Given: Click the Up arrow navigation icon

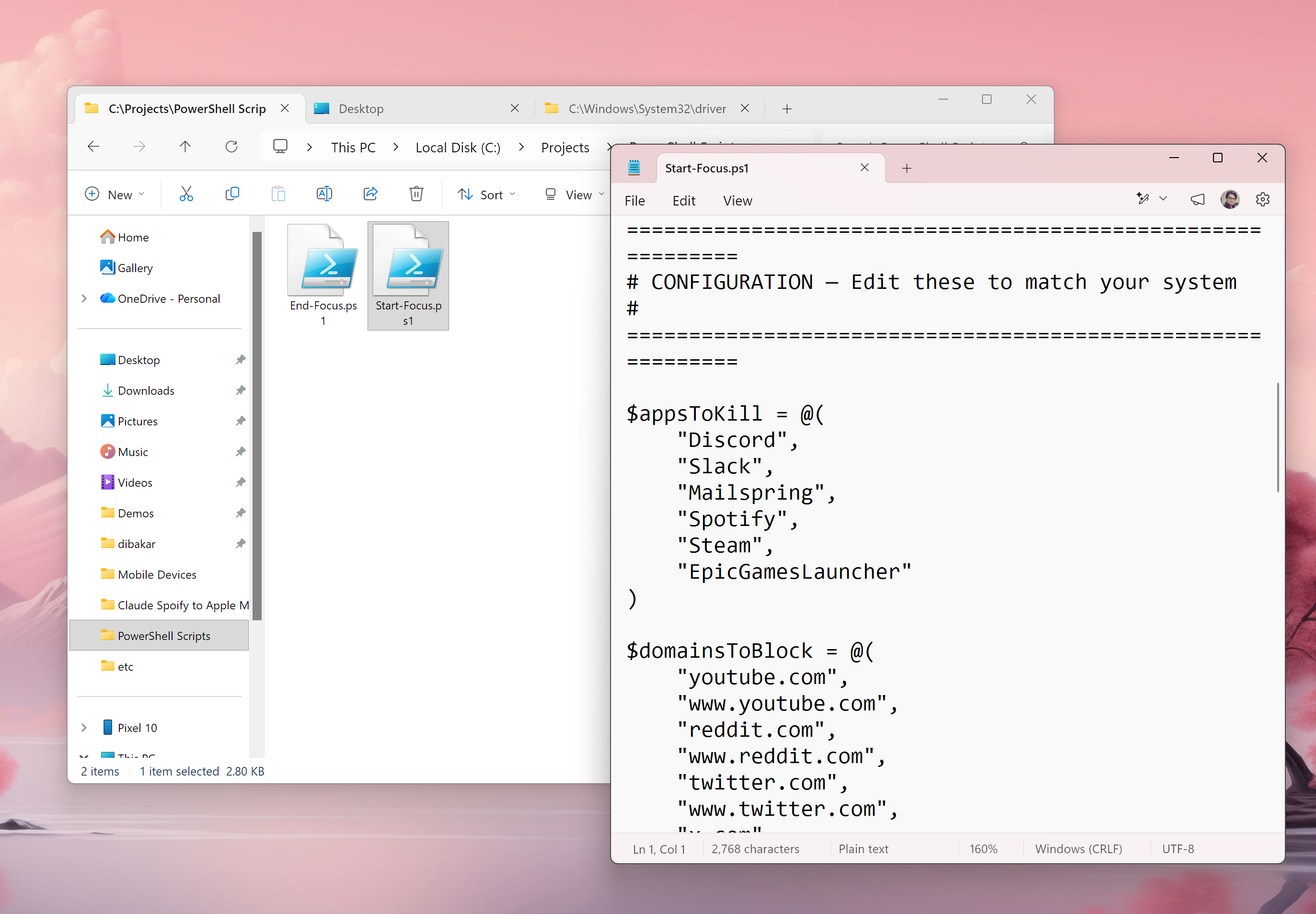Looking at the screenshot, I should coord(185,147).
